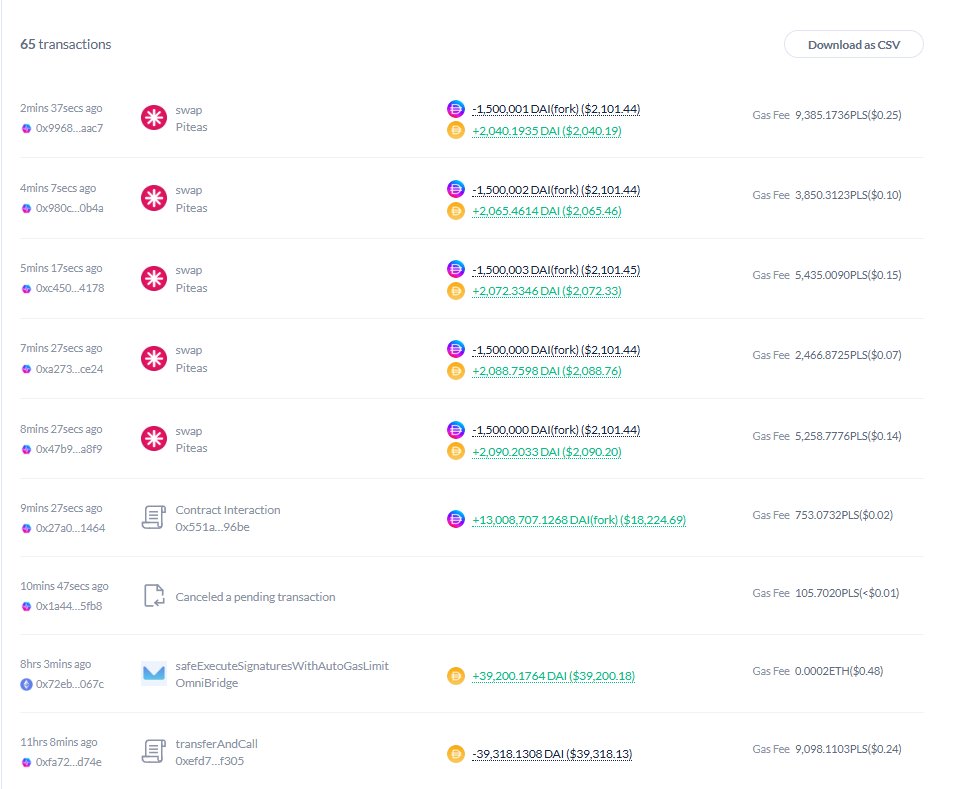962x789 pixels.
Task: Click the -1,500.001 DAI(fork) amount
Action: (556, 109)
